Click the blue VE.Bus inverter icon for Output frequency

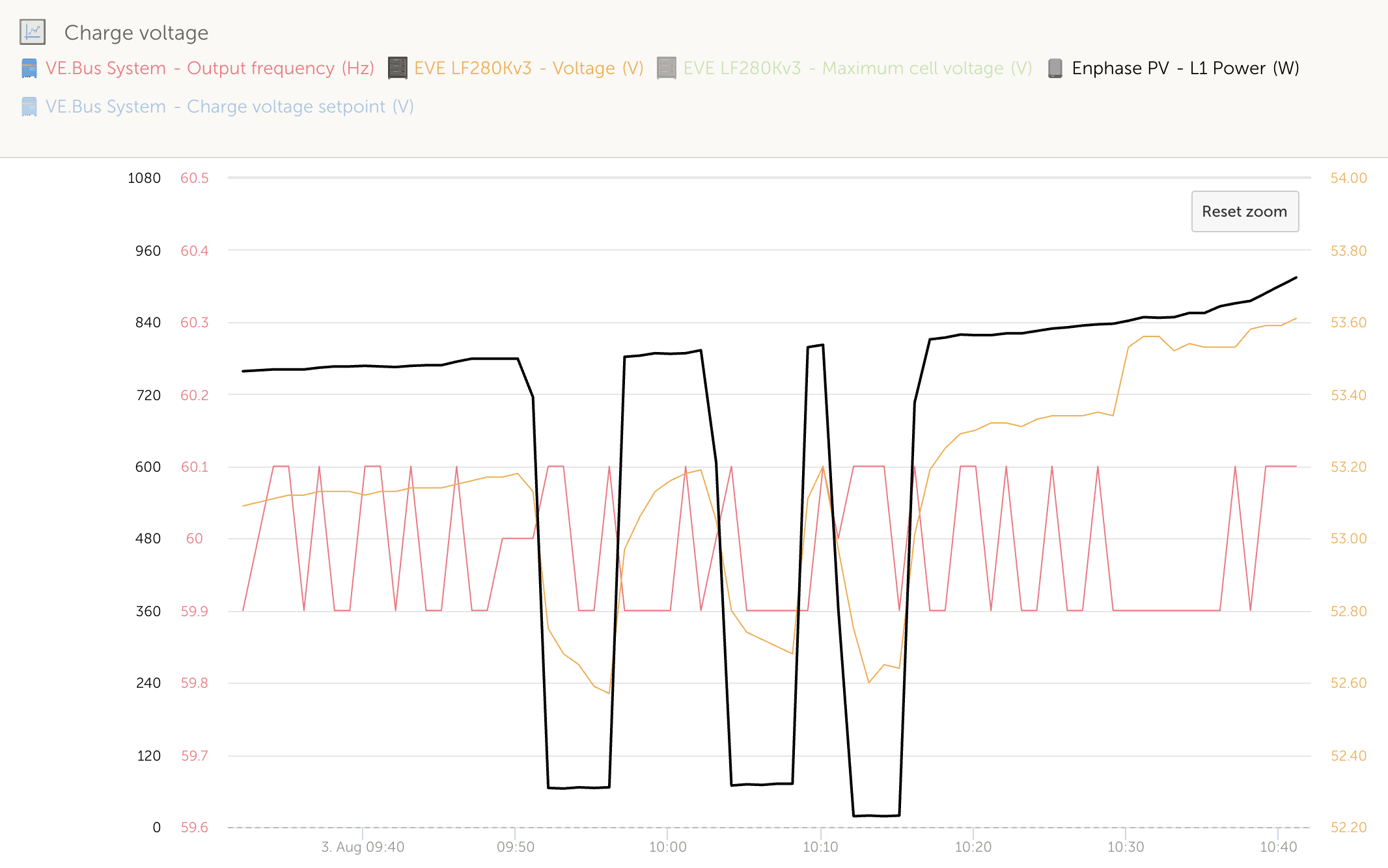point(29,68)
